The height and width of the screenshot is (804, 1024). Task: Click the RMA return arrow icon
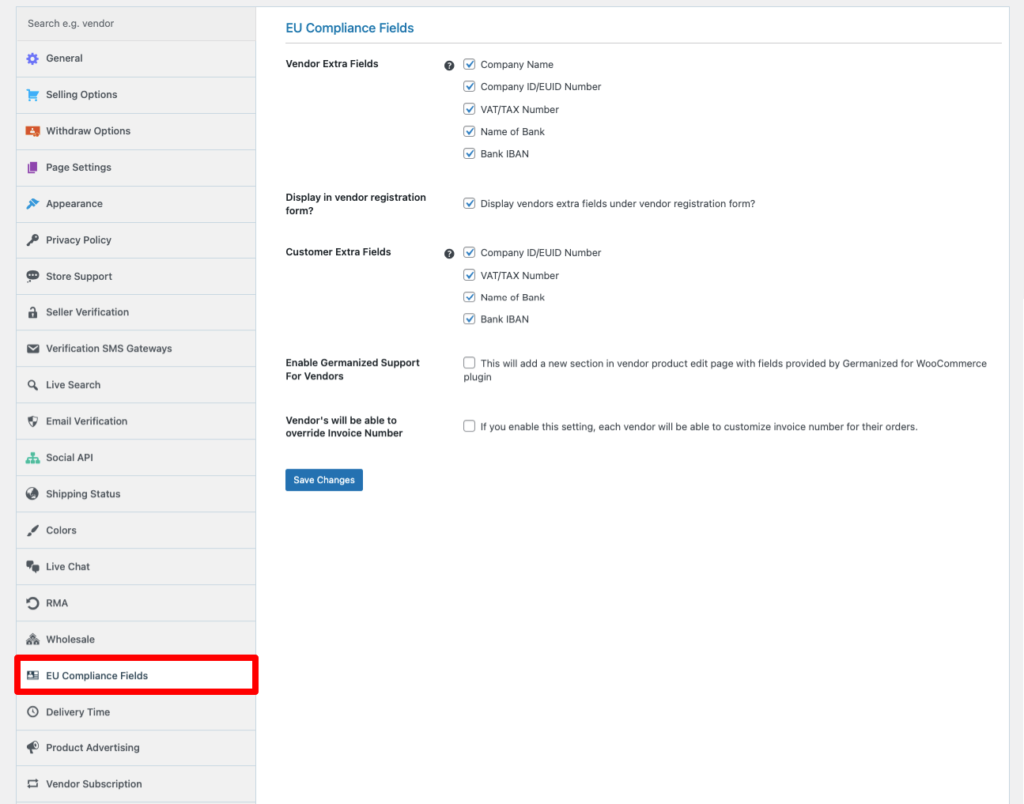click(32, 603)
